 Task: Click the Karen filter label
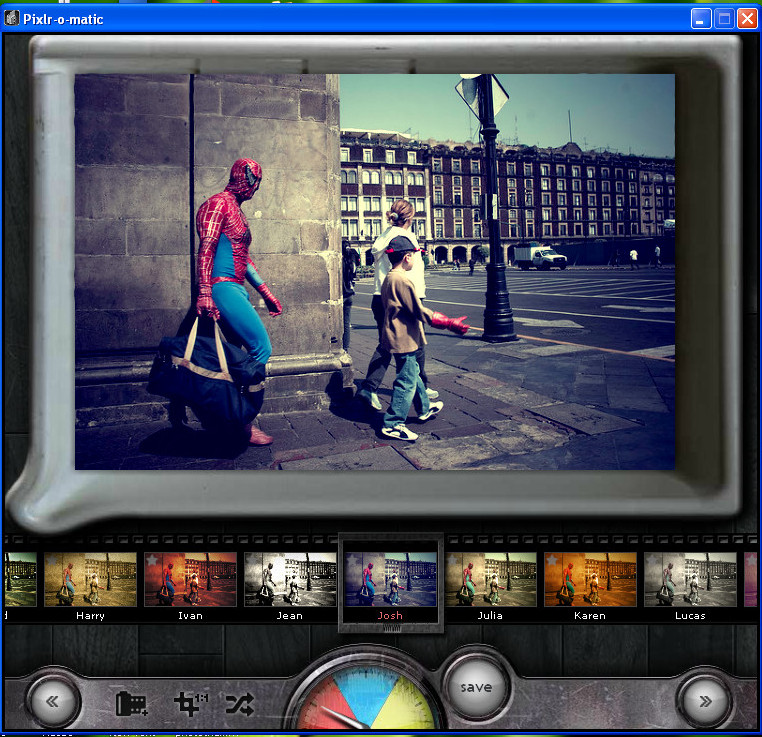[590, 616]
